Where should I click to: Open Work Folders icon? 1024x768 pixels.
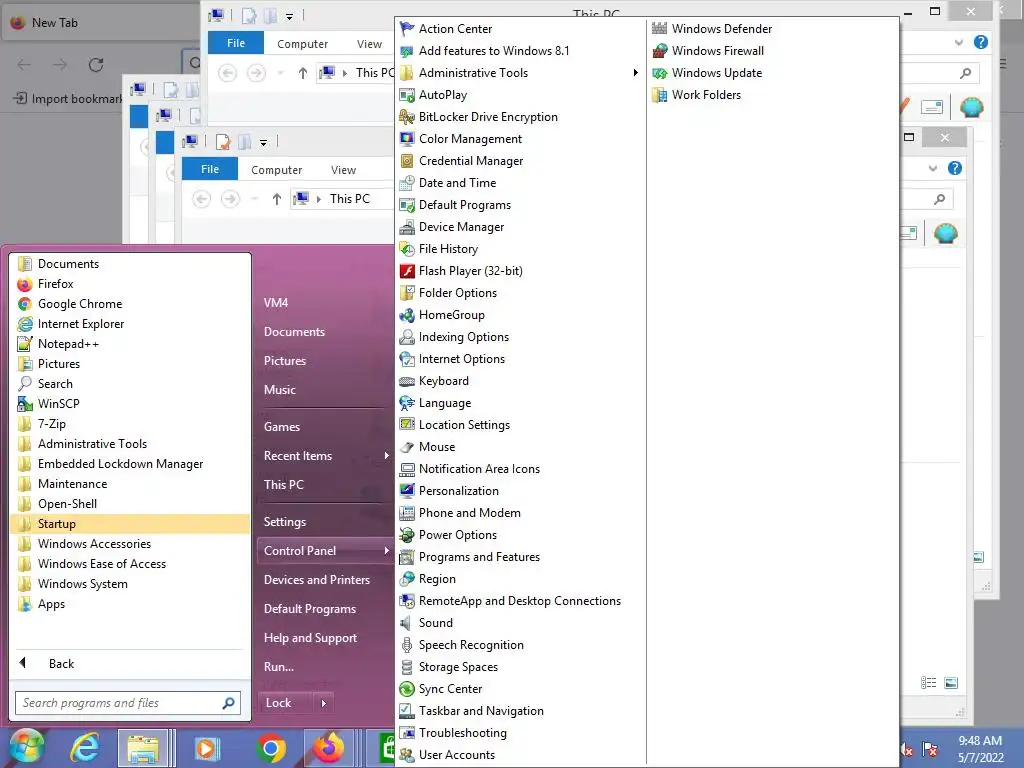pyautogui.click(x=660, y=95)
